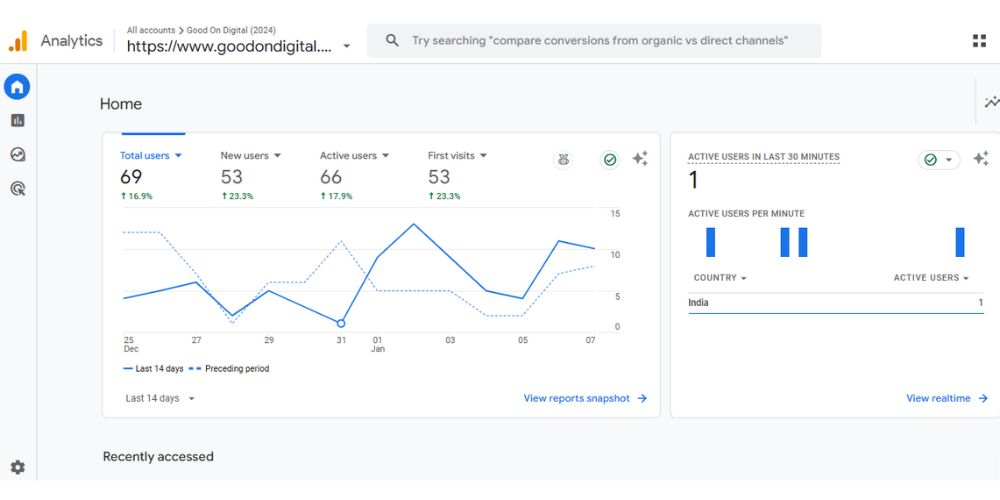Select the Active users metric tab
The width and height of the screenshot is (1000, 500).
[348, 156]
